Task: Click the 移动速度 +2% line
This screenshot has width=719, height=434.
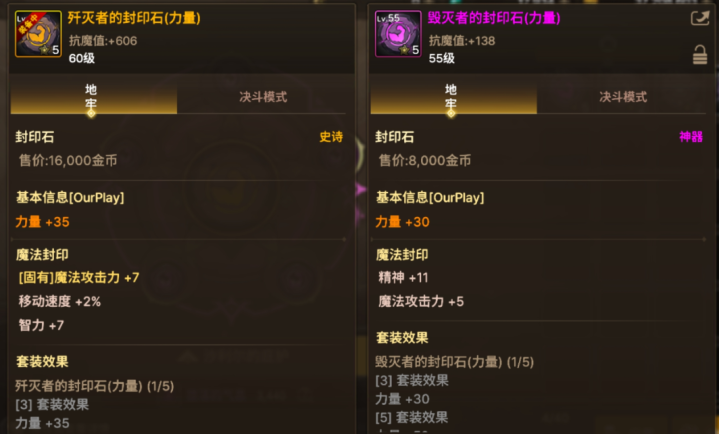Action: point(60,301)
